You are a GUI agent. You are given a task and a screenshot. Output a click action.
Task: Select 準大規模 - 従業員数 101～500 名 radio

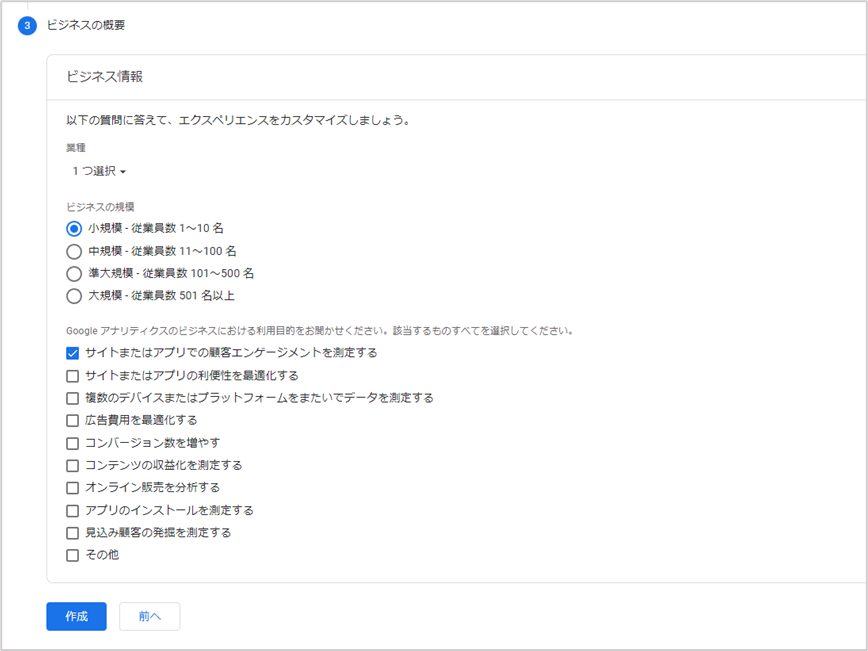pos(74,273)
